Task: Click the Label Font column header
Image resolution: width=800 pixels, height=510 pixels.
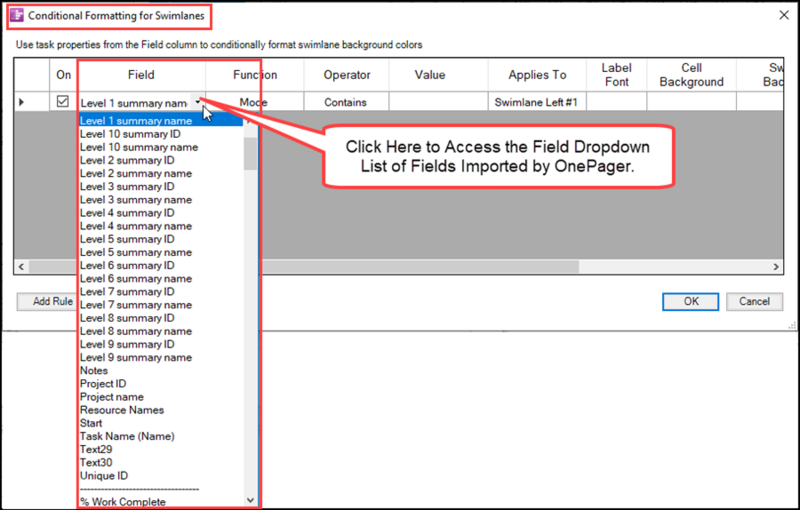Action: click(616, 75)
